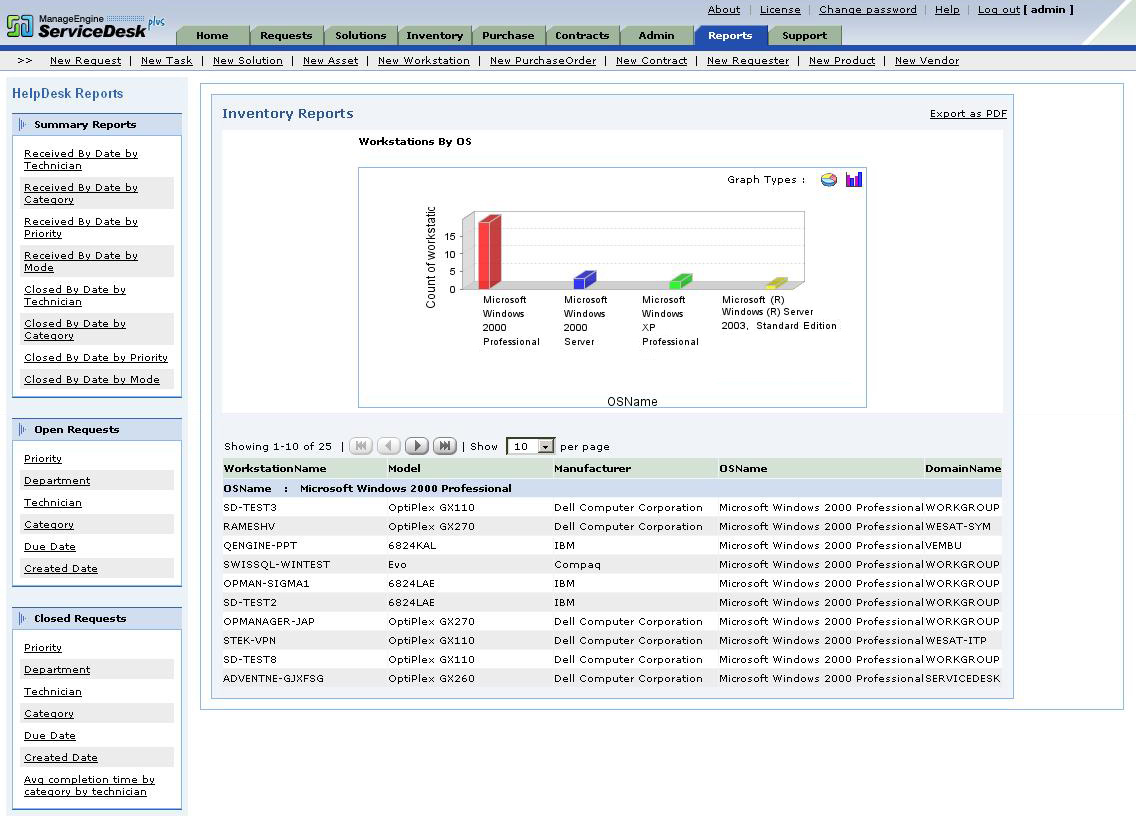
Task: Click the DomainName column header
Action: pyautogui.click(x=963, y=469)
